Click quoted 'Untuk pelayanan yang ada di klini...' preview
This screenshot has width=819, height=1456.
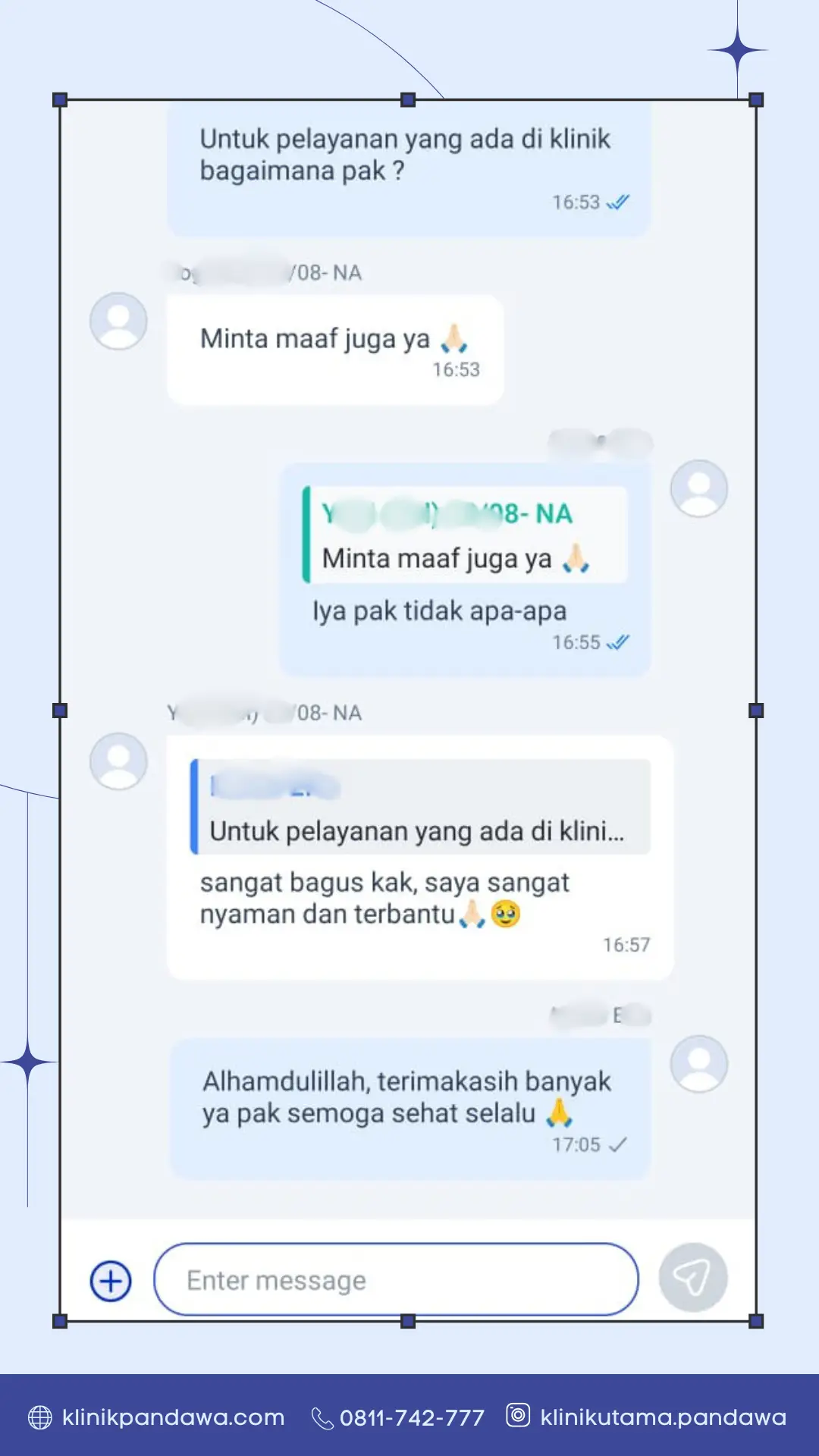coord(420,807)
